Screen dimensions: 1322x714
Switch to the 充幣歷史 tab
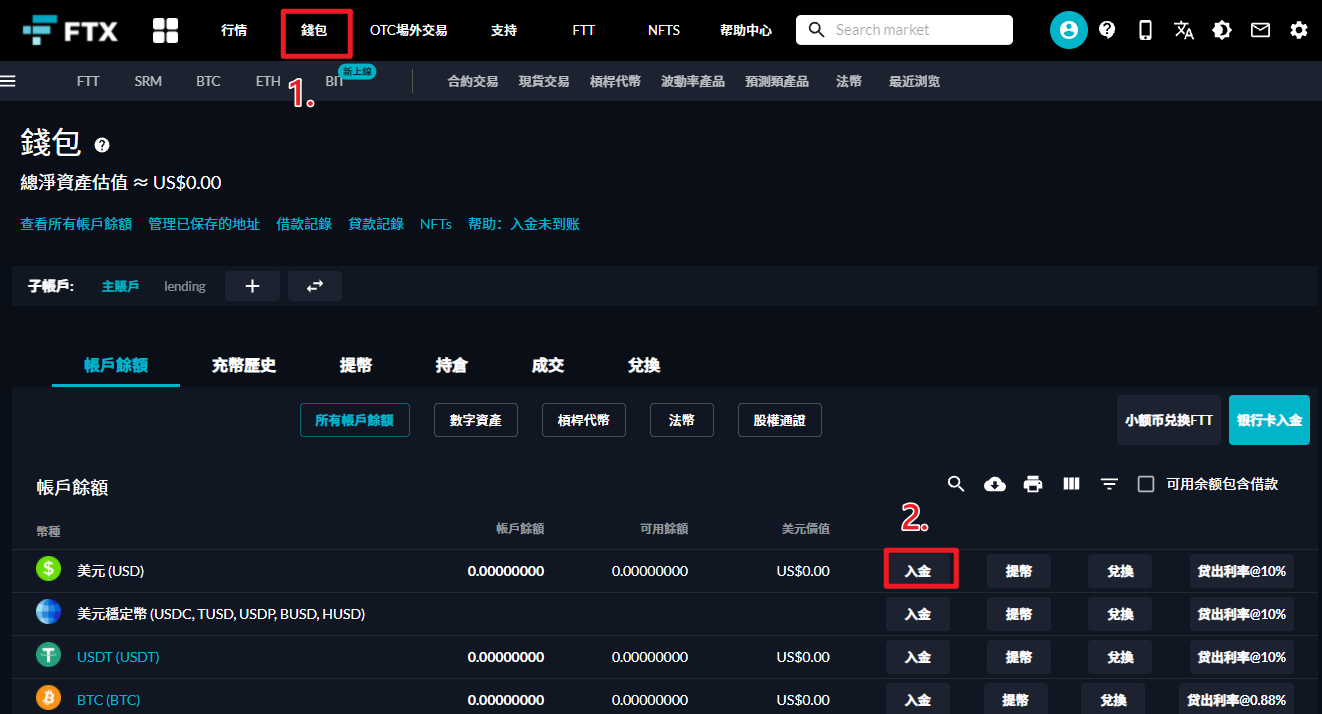(x=244, y=365)
